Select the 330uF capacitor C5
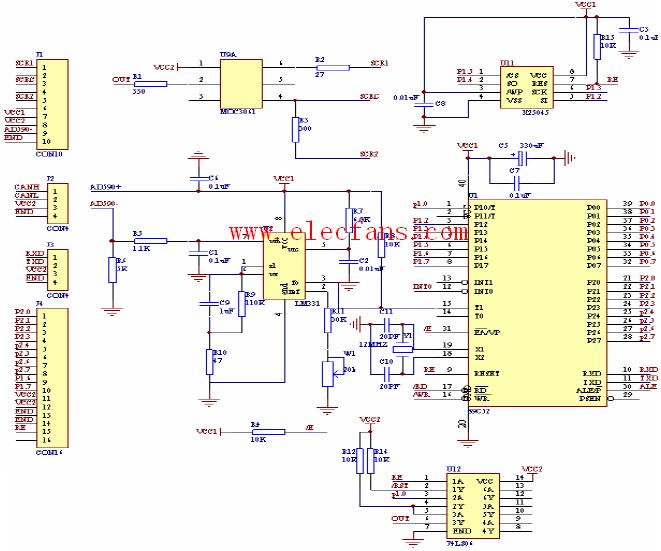Screen dimensions: 661x551 click(x=520, y=157)
